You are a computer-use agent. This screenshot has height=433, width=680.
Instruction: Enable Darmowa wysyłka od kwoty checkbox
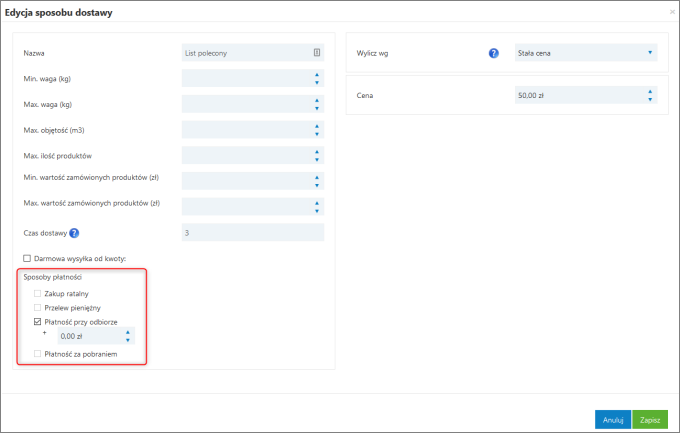coord(27,259)
